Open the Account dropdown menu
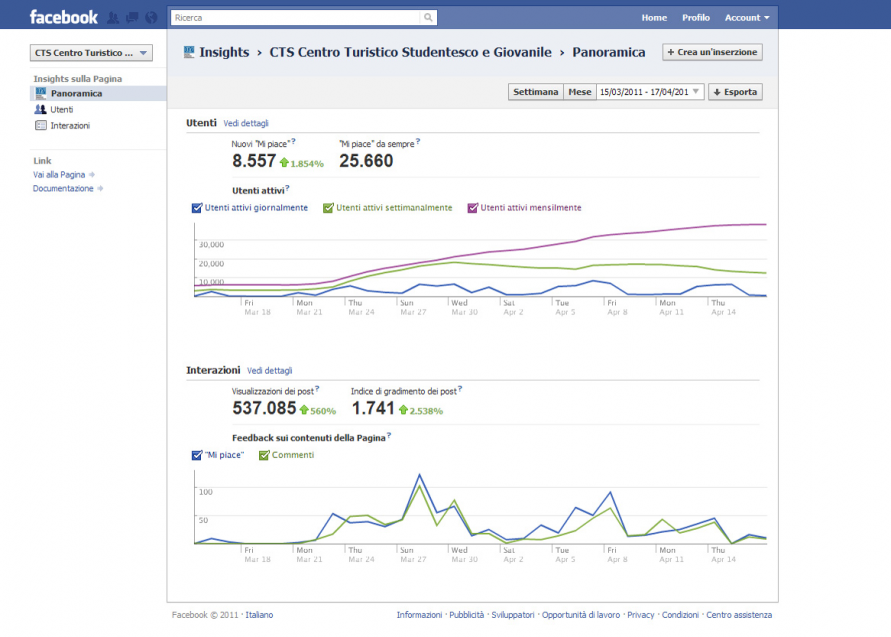This screenshot has width=891, height=637. 747,18
